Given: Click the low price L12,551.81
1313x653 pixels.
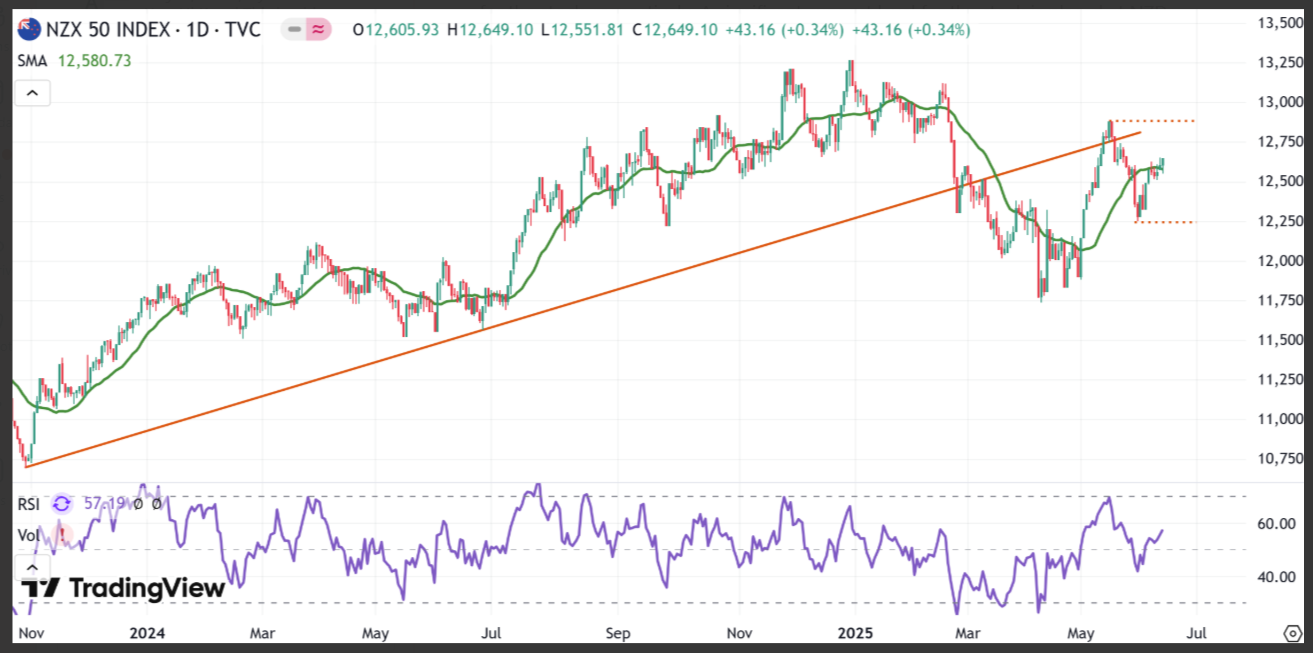Looking at the screenshot, I should pyautogui.click(x=580, y=30).
